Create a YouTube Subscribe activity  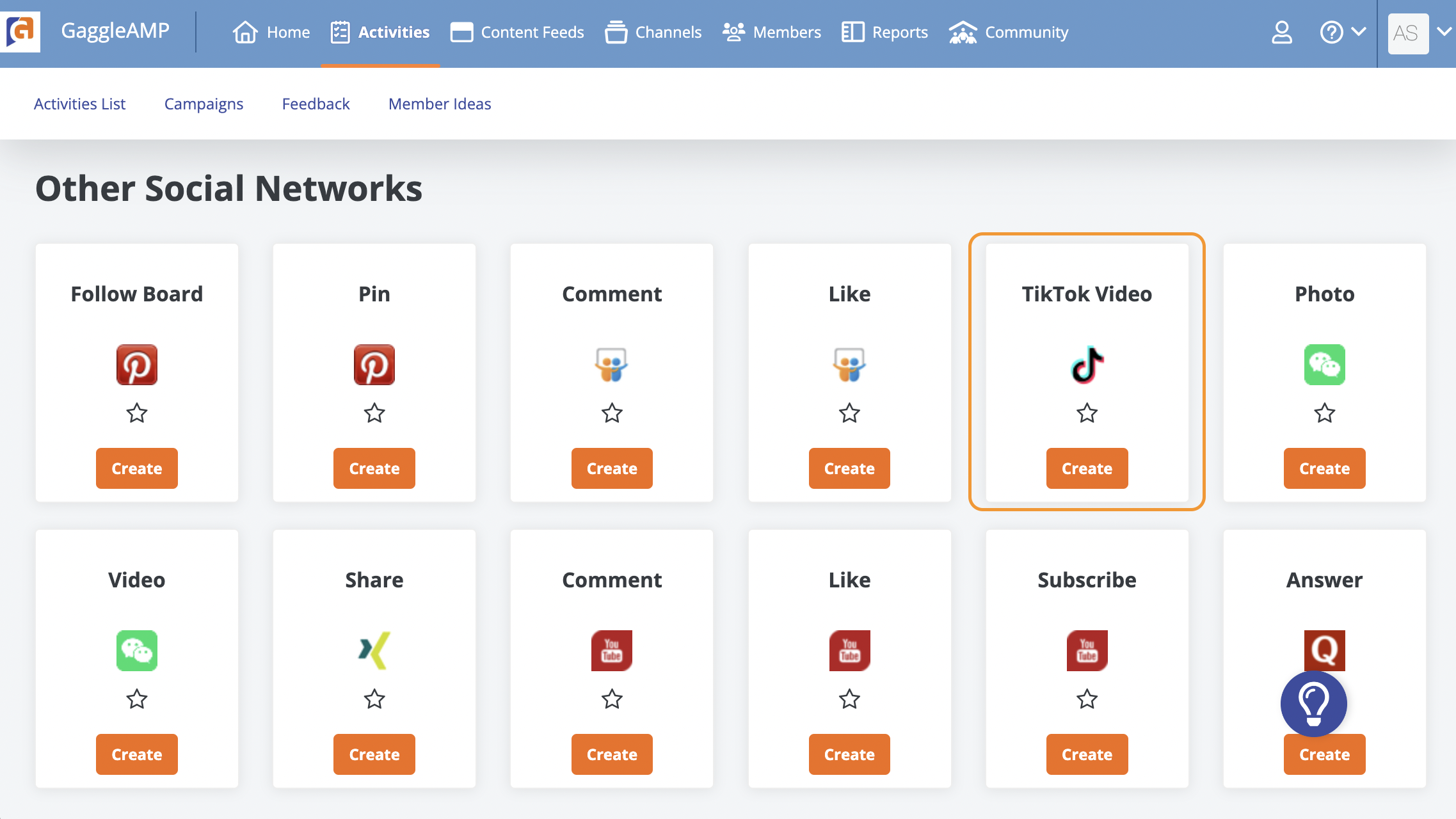tap(1087, 754)
